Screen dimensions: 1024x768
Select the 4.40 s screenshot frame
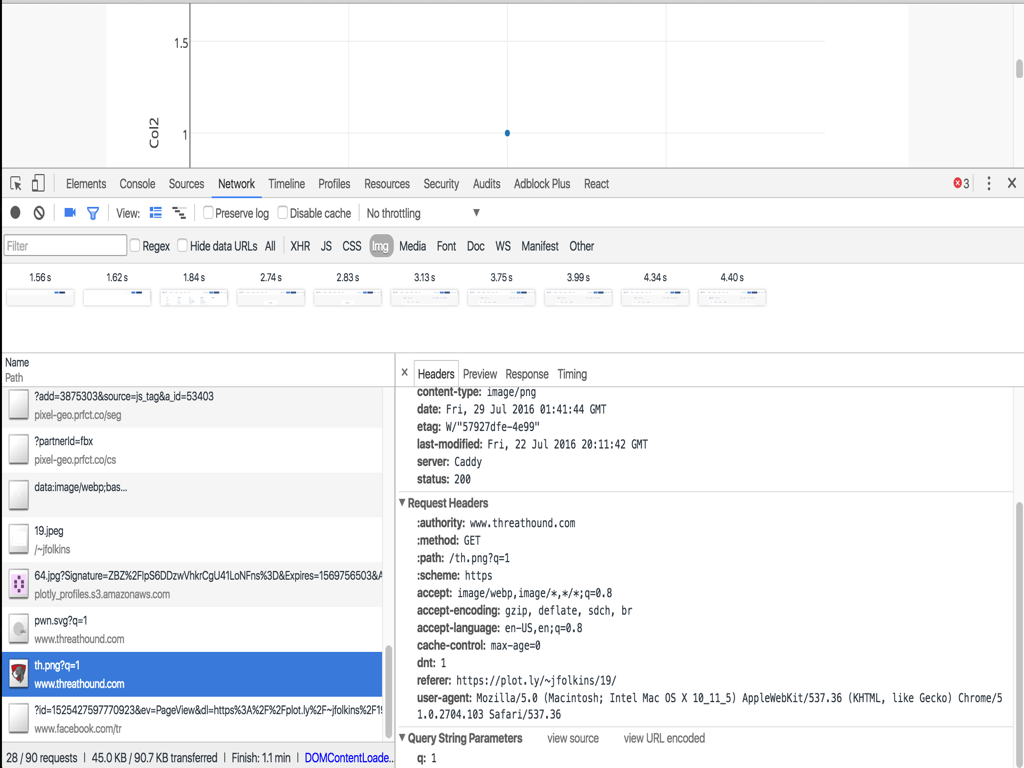click(x=731, y=297)
